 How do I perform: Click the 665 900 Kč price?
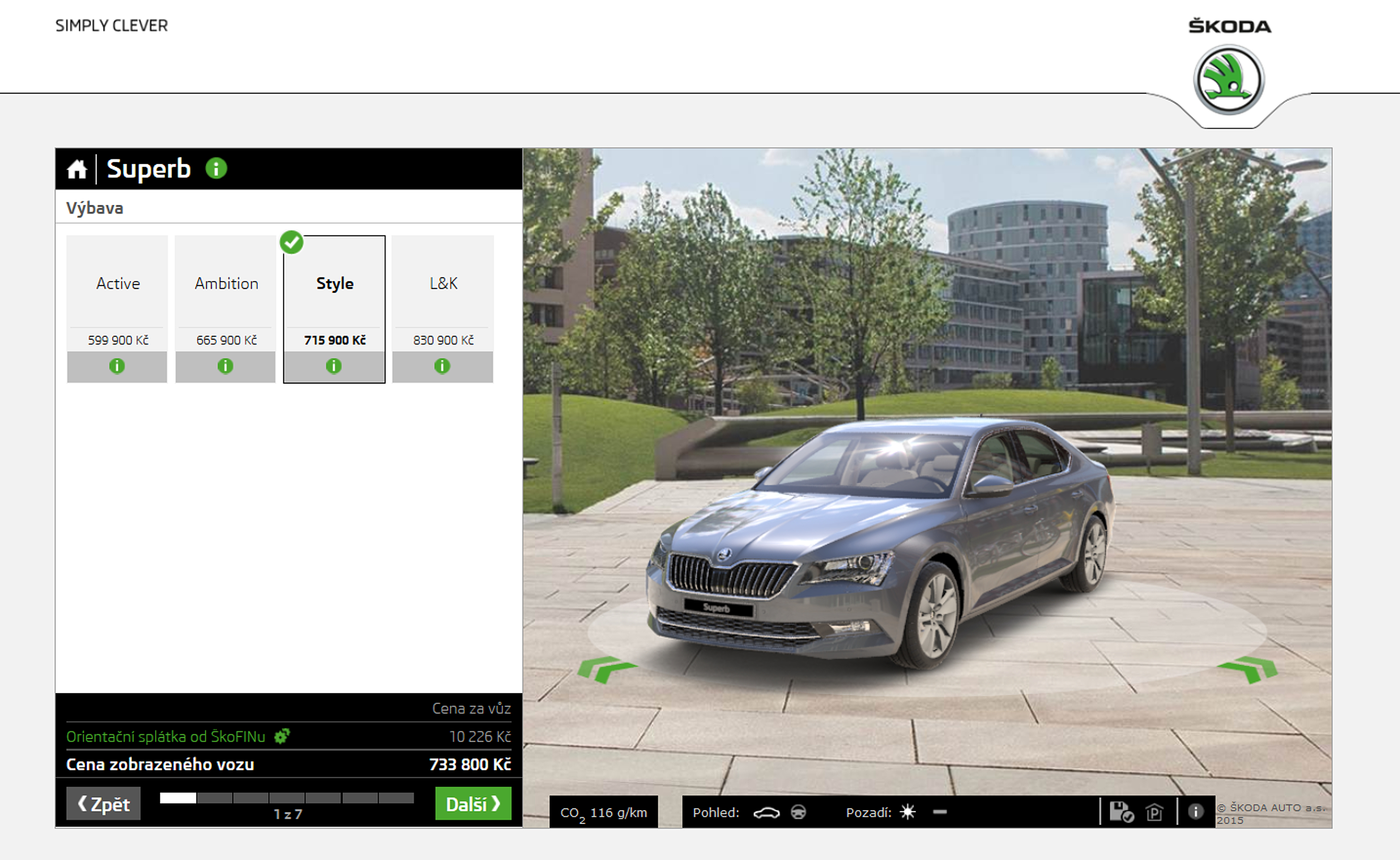pos(226,340)
